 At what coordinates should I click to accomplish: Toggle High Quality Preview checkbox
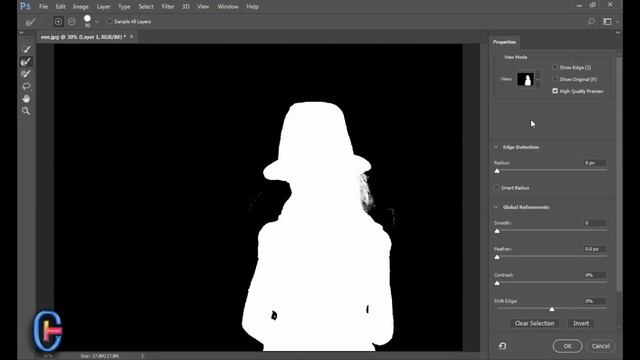[x=555, y=91]
